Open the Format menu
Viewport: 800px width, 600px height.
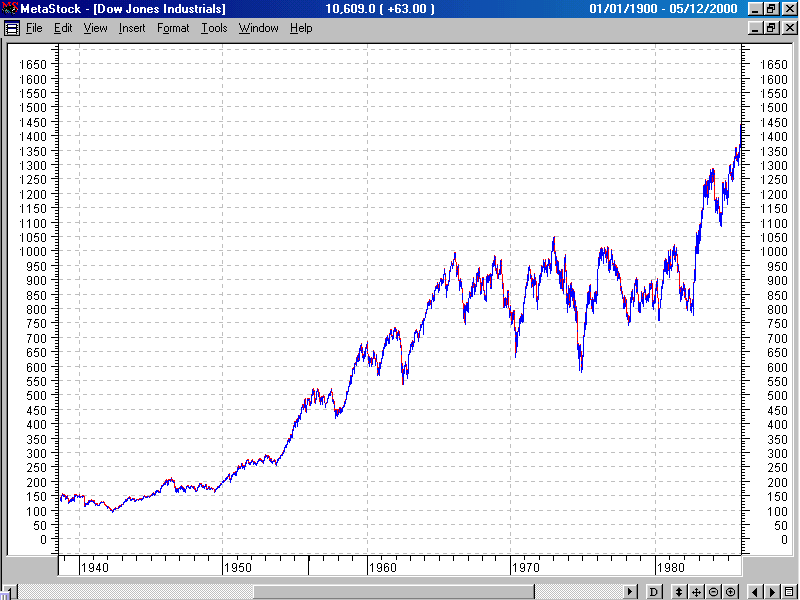tap(173, 28)
